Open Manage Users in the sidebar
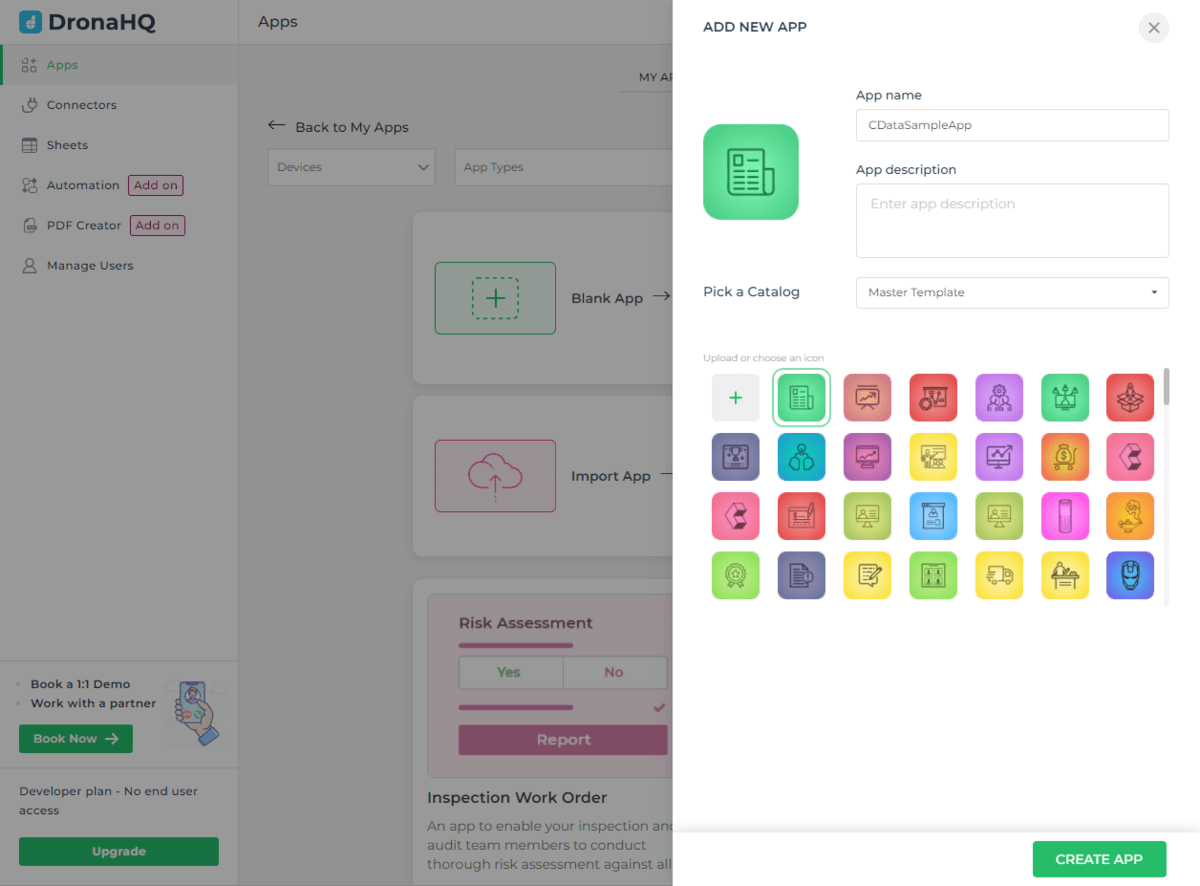1200x886 pixels. 119,265
